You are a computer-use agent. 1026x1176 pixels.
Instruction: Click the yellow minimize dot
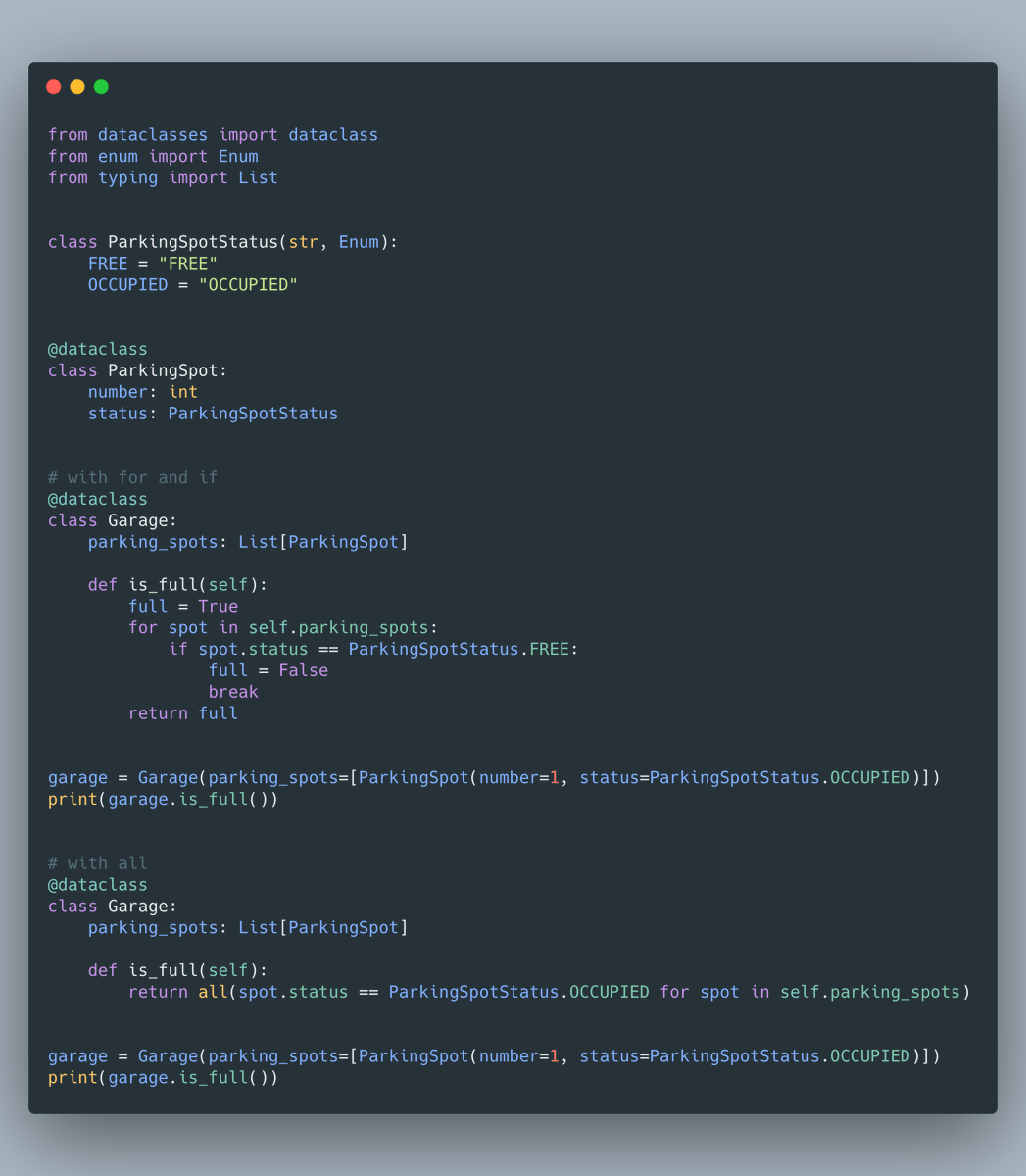(x=77, y=87)
